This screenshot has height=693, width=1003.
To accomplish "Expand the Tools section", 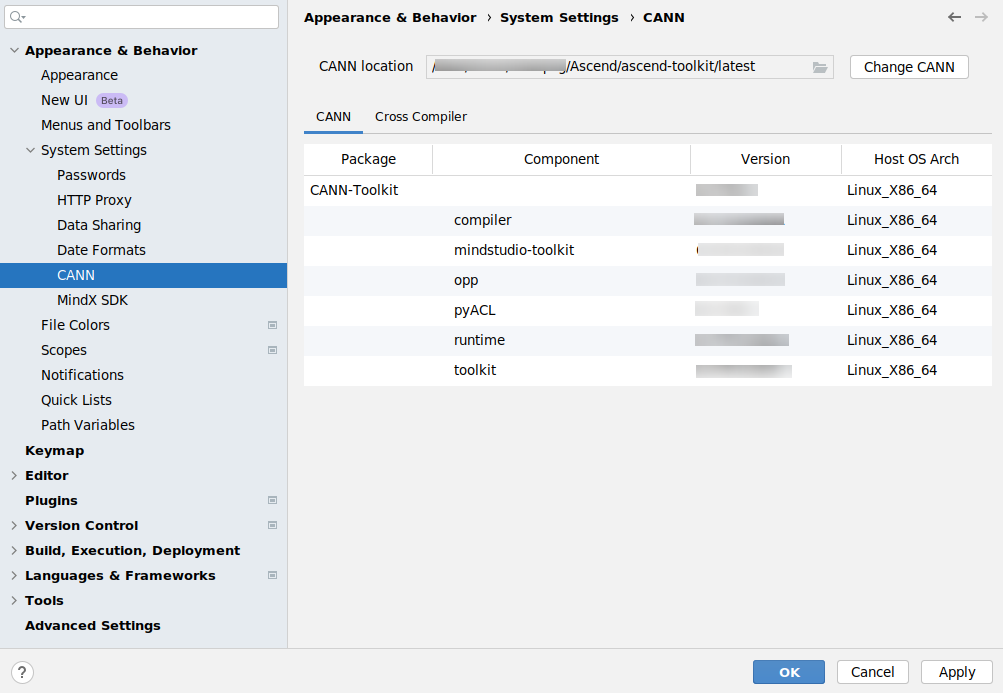I will (x=14, y=600).
